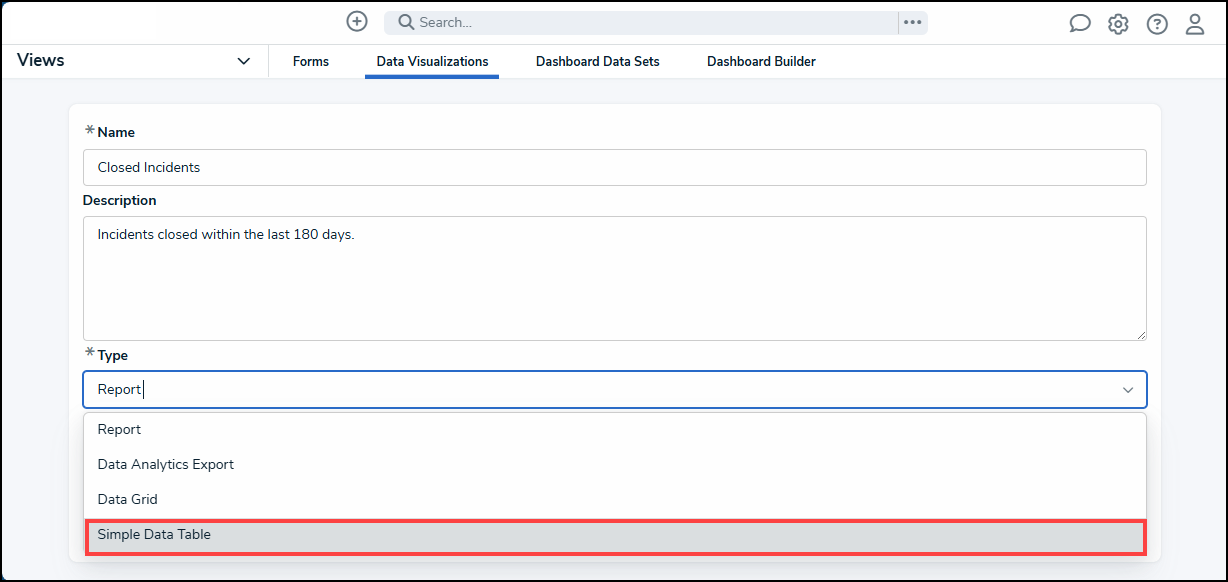Switch to the Forms tab
The width and height of the screenshot is (1228, 582).
[x=311, y=61]
